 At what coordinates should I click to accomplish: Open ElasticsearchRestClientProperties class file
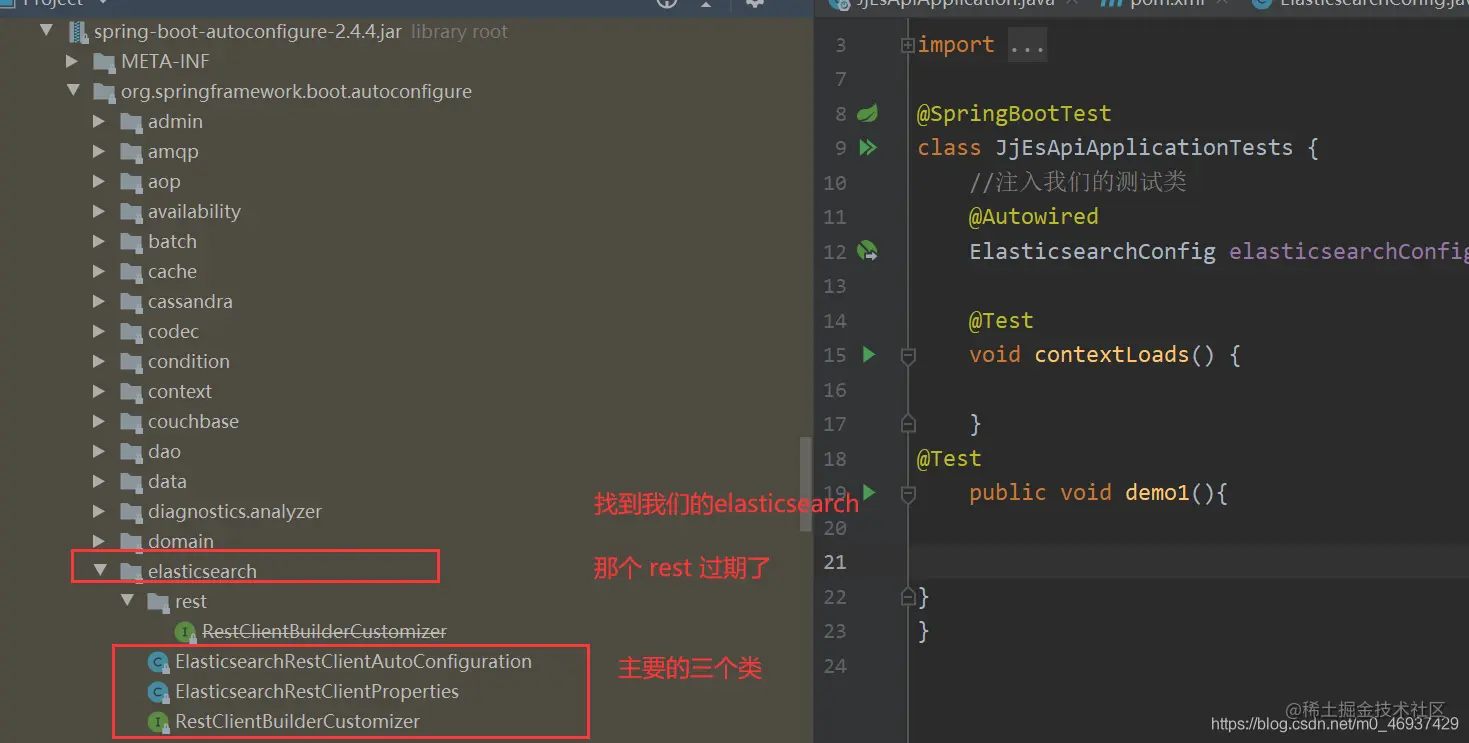317,691
